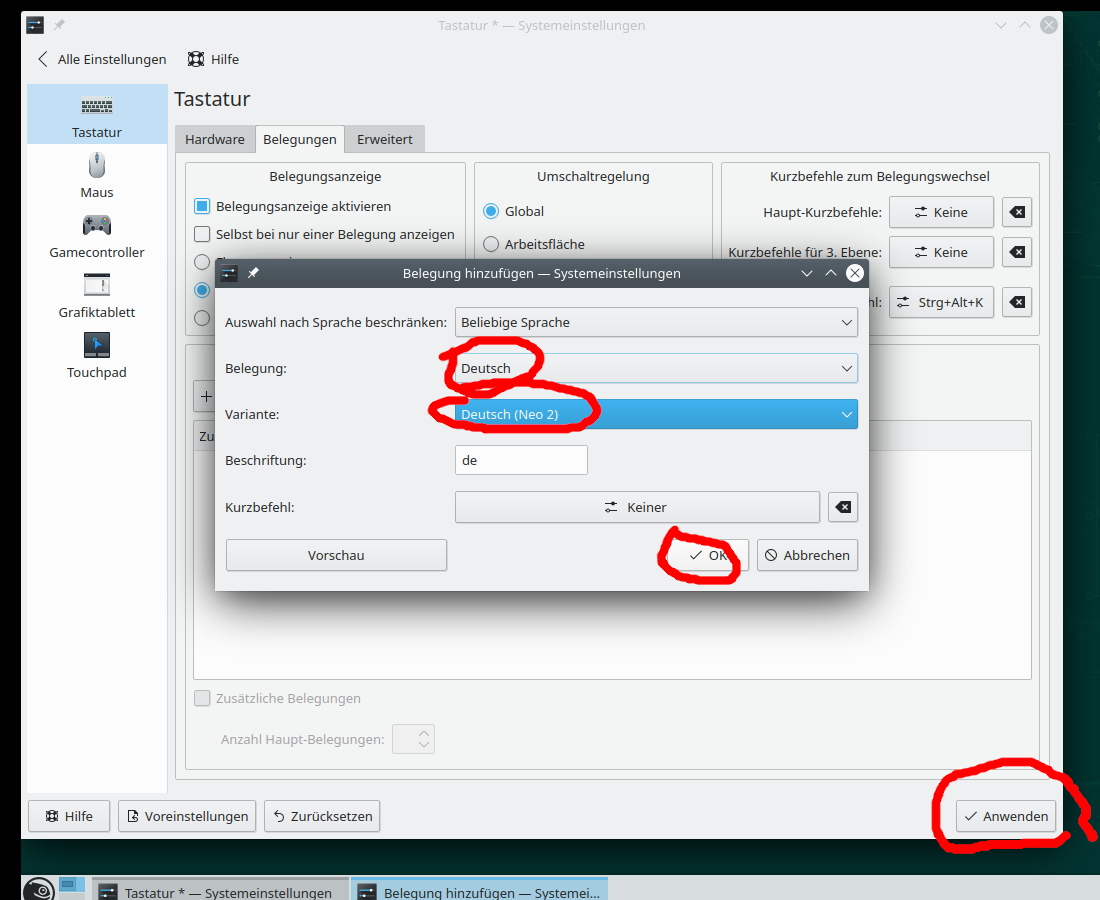The height and width of the screenshot is (900, 1100).
Task: Click the Zurücksetzen button
Action: 322,817
